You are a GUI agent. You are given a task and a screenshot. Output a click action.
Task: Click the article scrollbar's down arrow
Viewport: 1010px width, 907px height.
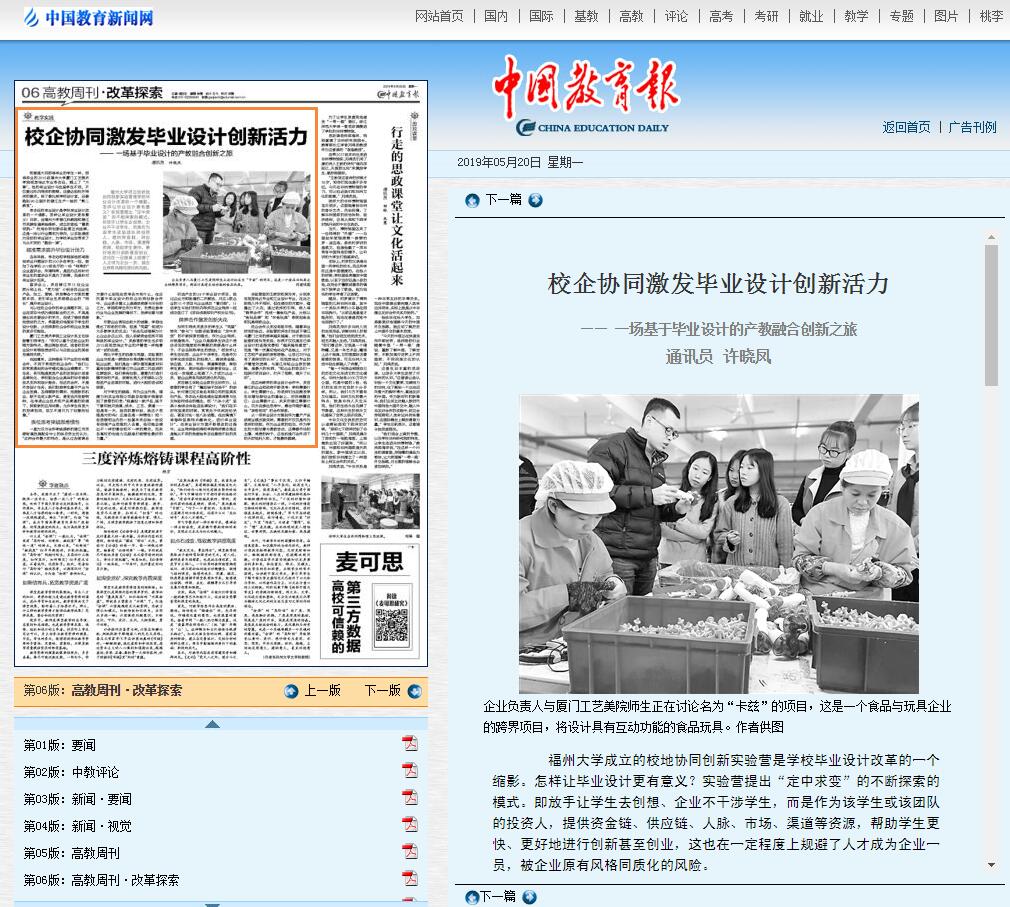991,865
